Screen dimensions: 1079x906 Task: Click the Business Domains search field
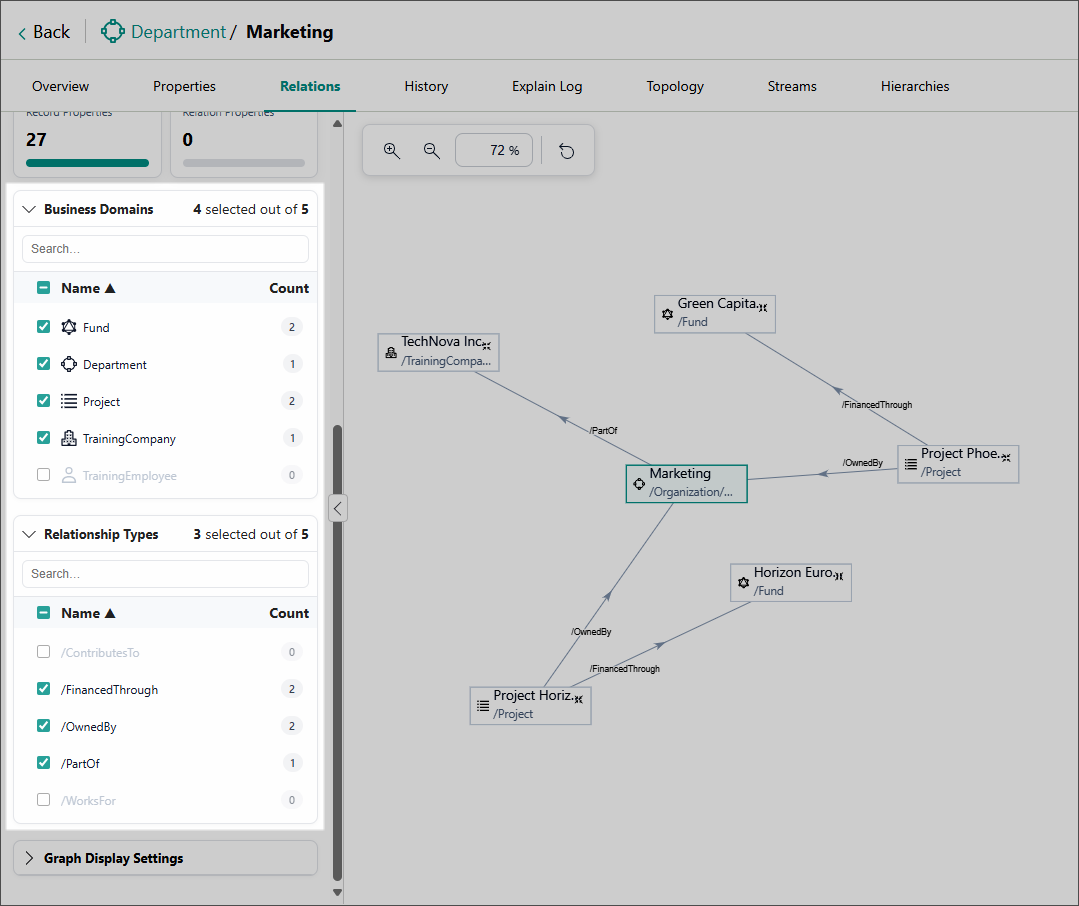pyautogui.click(x=165, y=249)
